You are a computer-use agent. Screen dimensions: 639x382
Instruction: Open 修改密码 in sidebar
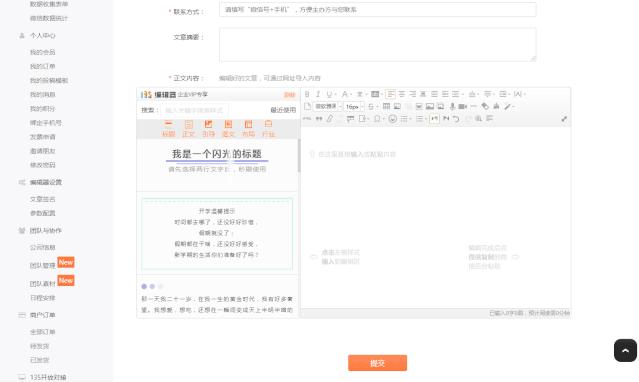coord(42,165)
